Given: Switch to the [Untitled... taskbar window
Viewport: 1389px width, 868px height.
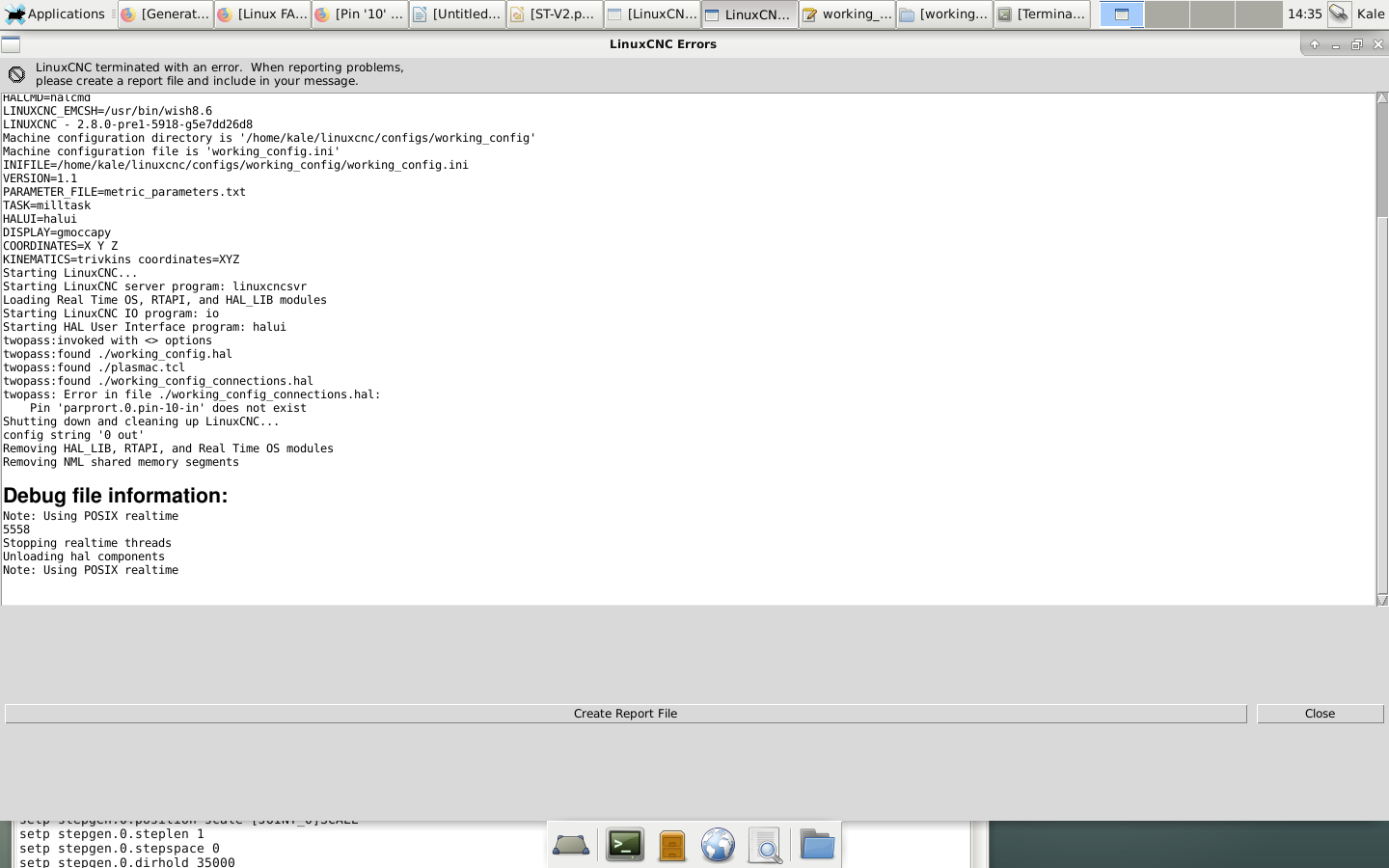Looking at the screenshot, I should pos(458,14).
